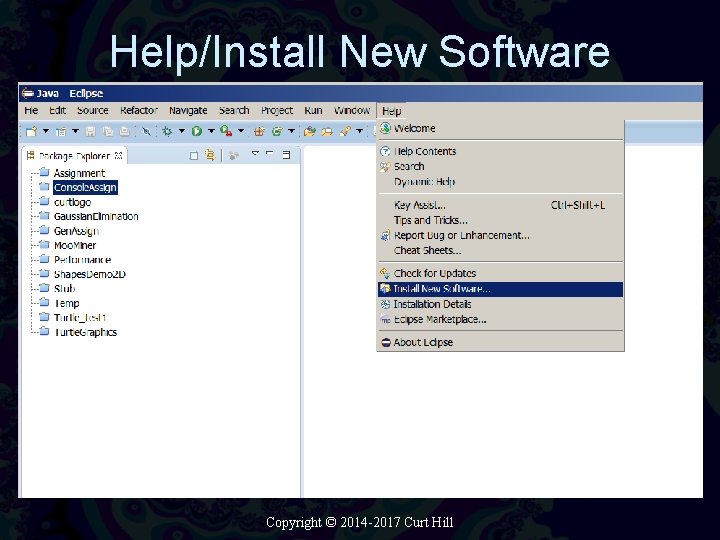Open the Search menu in menu bar
720x540 pixels.
(x=234, y=111)
